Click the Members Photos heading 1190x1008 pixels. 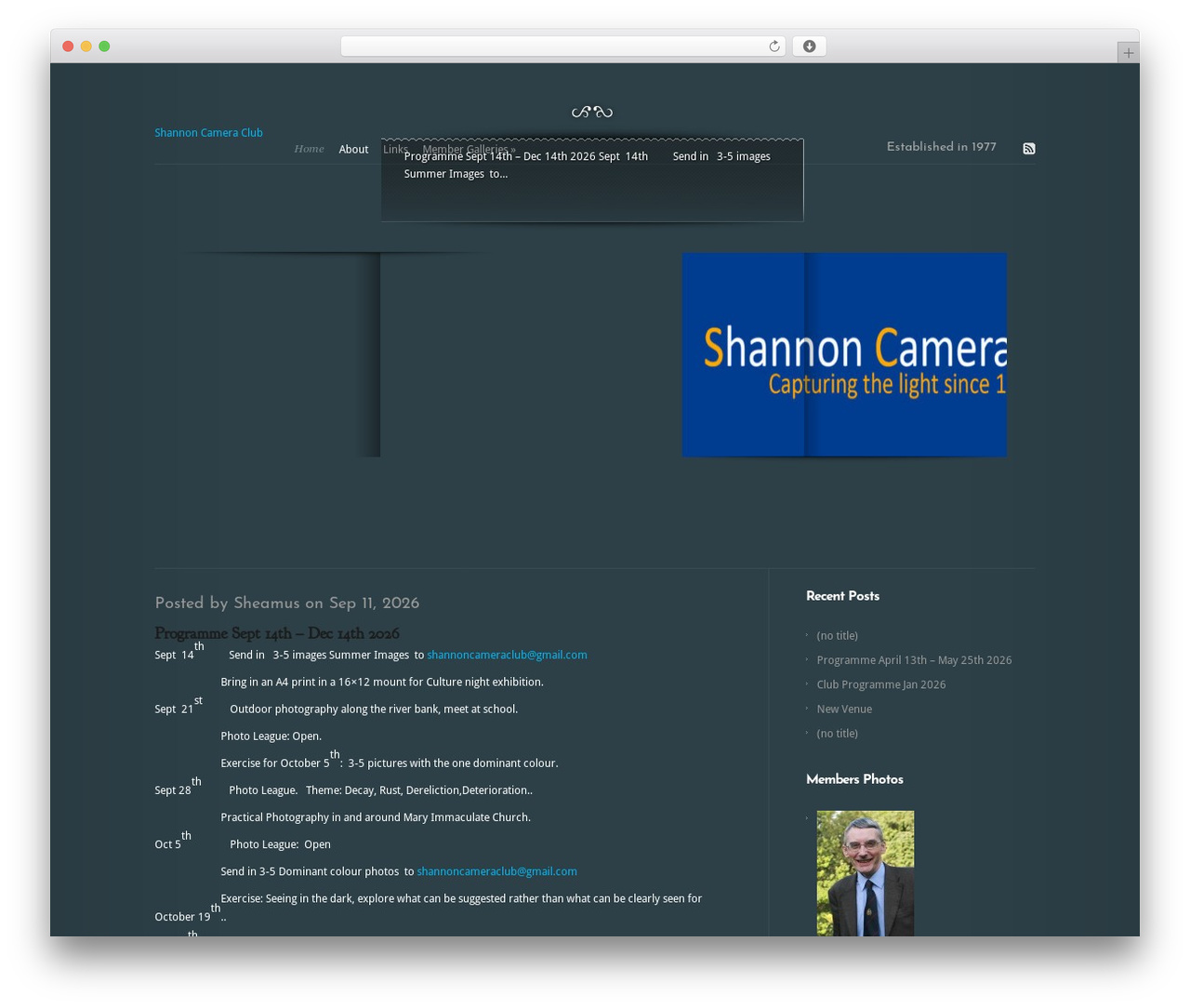[x=854, y=779]
